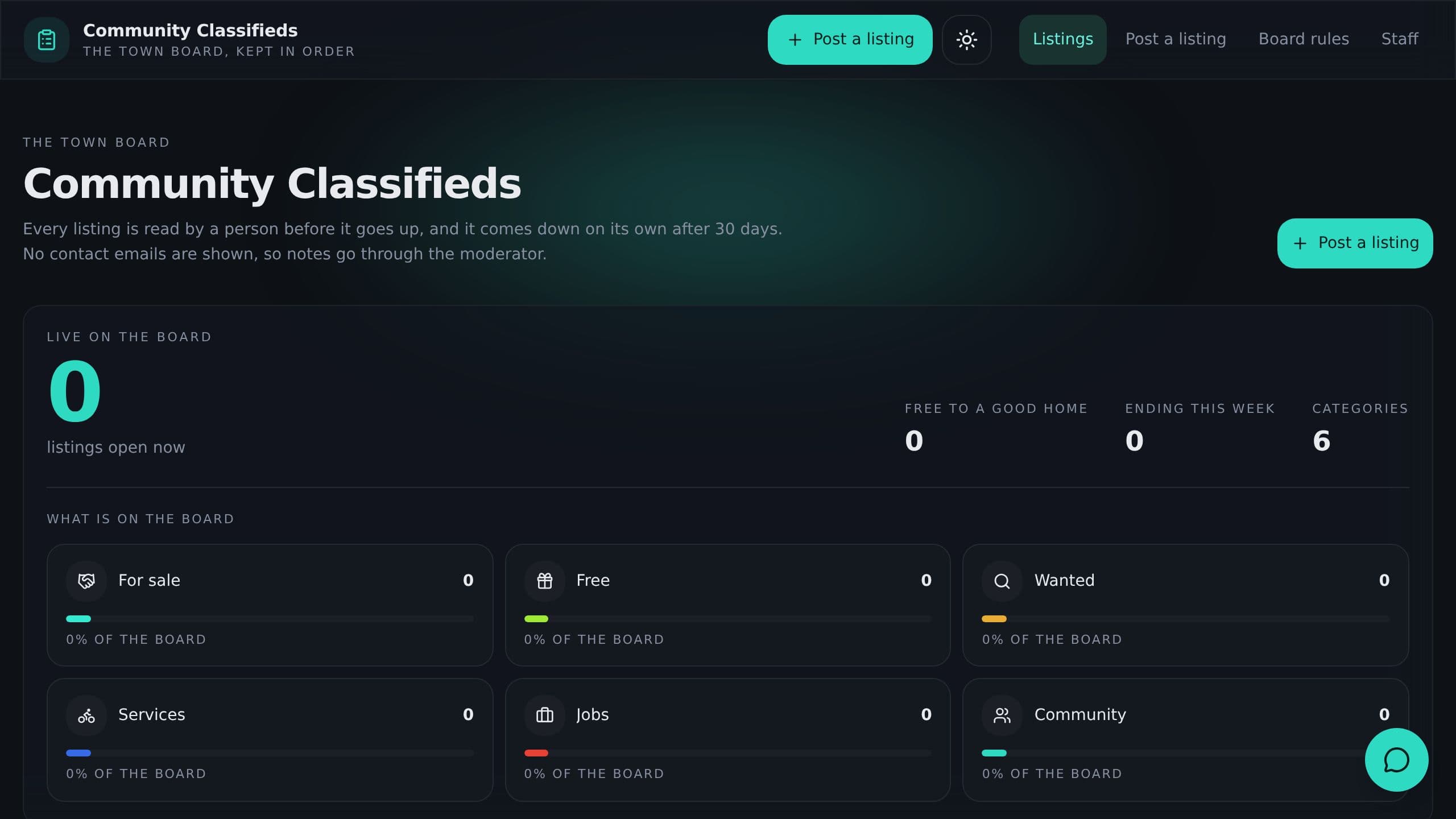Click the Jobs red progress bar
The image size is (1456, 819).
pyautogui.click(x=727, y=753)
